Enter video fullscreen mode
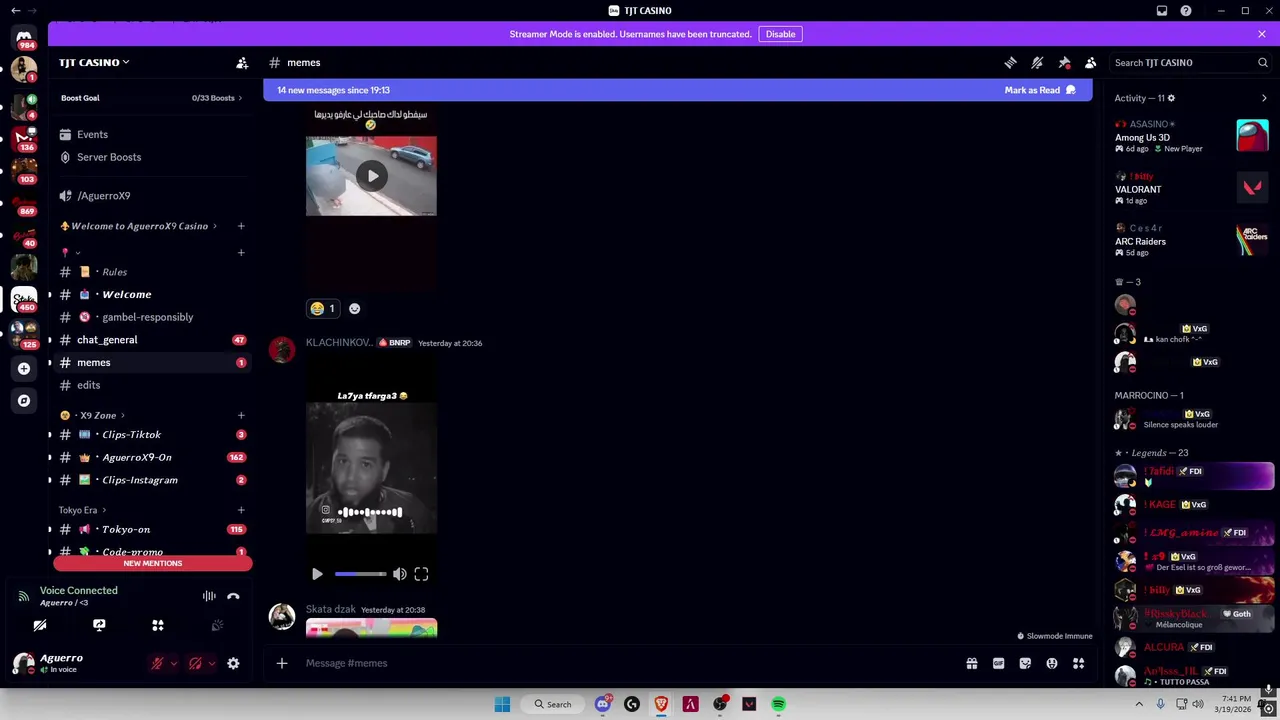1280x720 pixels. [421, 574]
